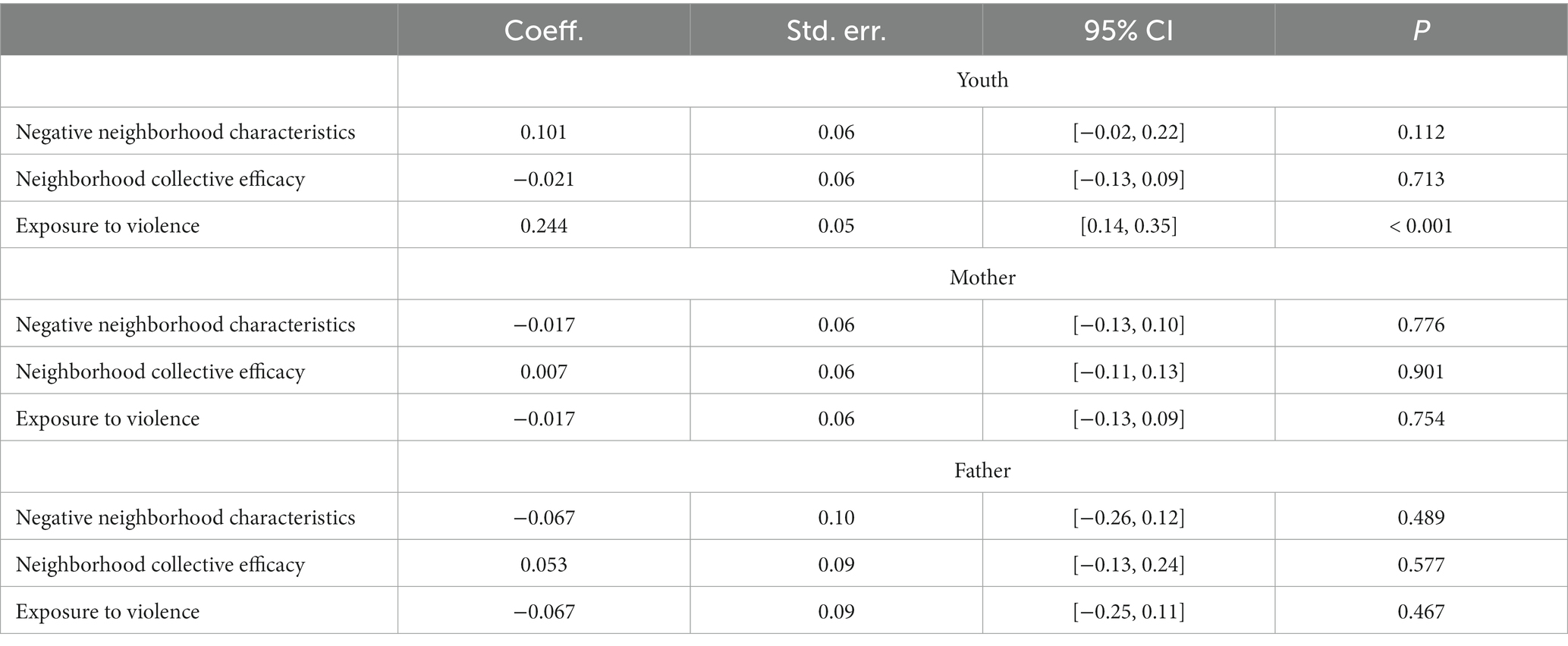The height and width of the screenshot is (646, 1568).
Task: Select the confidence interval [−0.26, 0.12]
Action: (1128, 518)
